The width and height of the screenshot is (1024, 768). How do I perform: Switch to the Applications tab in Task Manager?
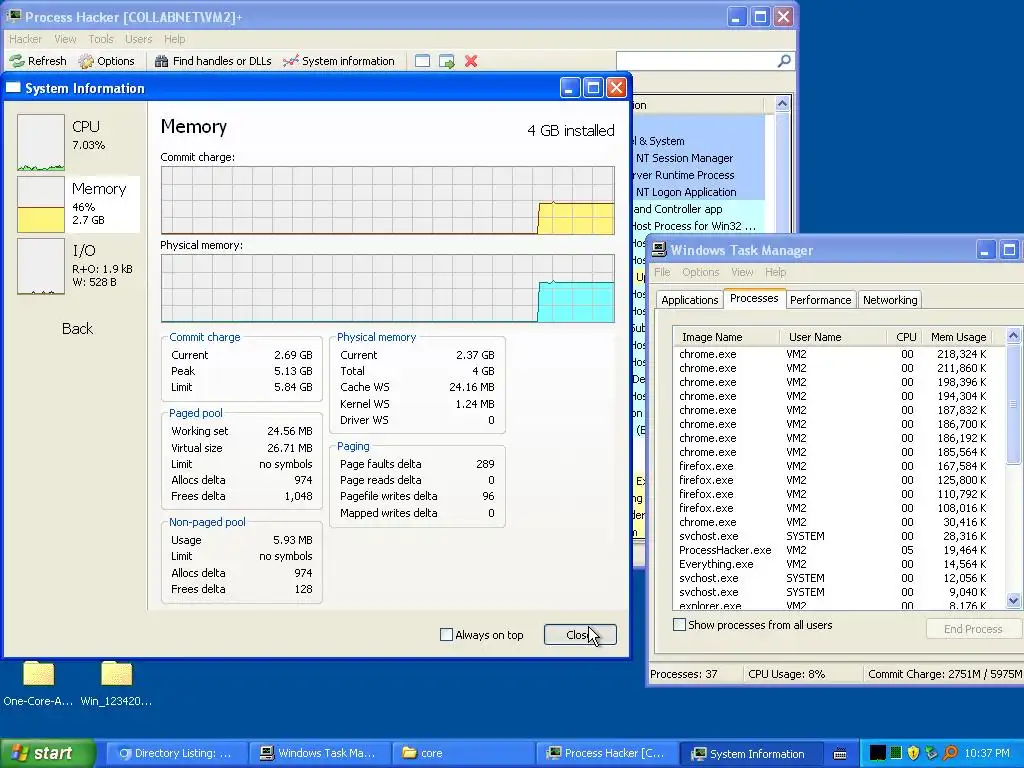[690, 300]
